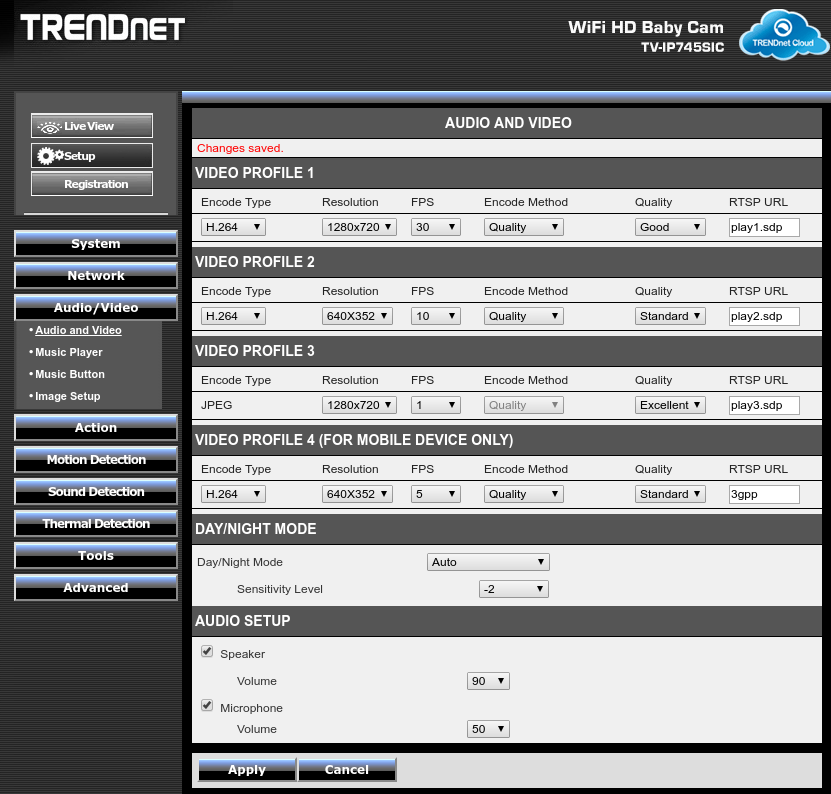Viewport: 831px width, 794px height.
Task: Open Profile 2 Encode Method dropdown
Action: pos(524,316)
